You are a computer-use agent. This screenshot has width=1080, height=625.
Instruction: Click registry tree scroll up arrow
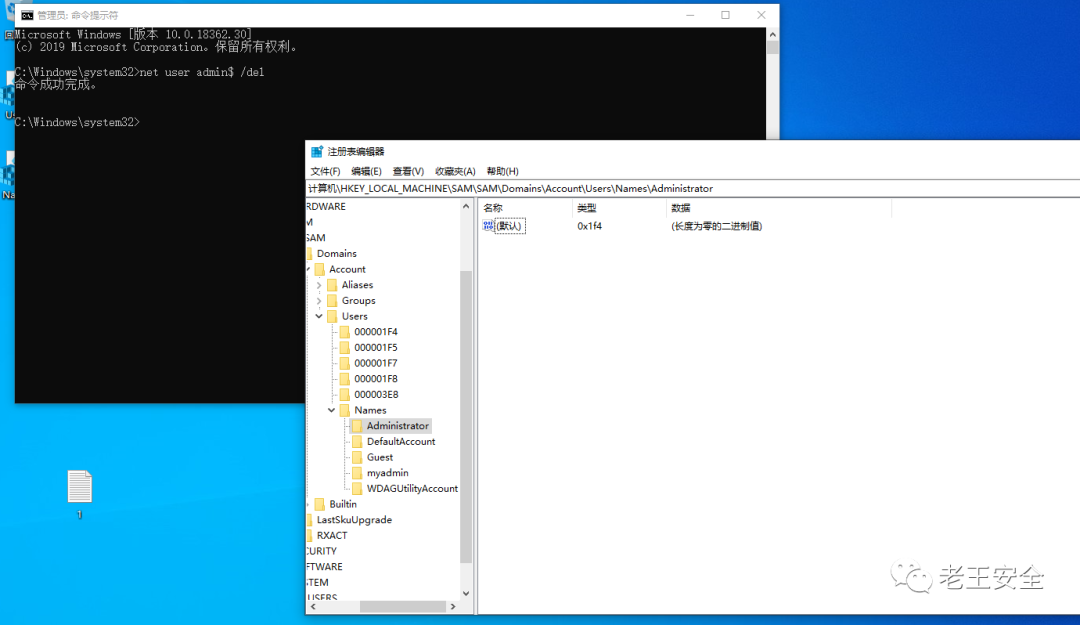coord(466,206)
